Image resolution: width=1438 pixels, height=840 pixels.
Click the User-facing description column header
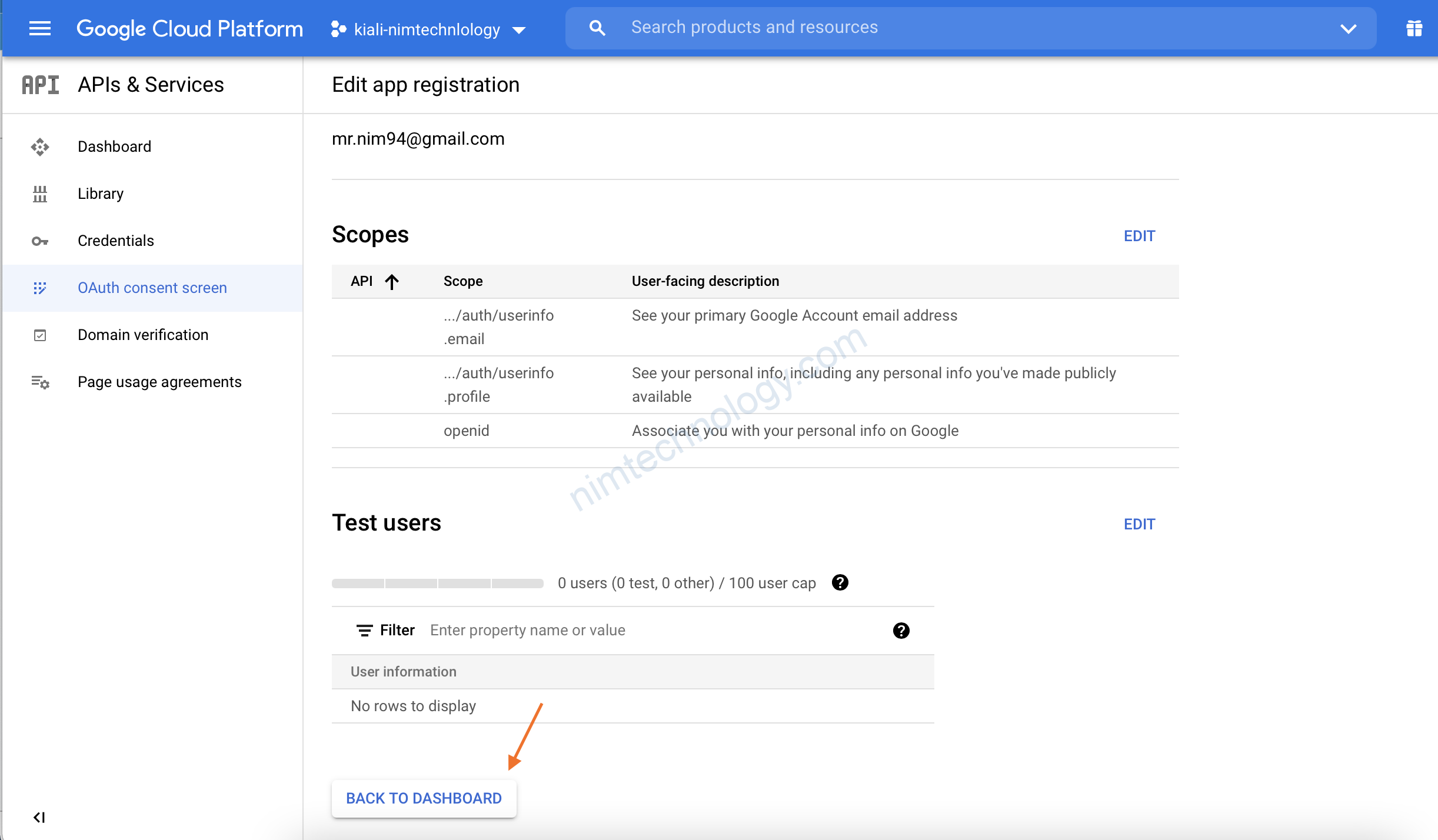pyautogui.click(x=705, y=281)
